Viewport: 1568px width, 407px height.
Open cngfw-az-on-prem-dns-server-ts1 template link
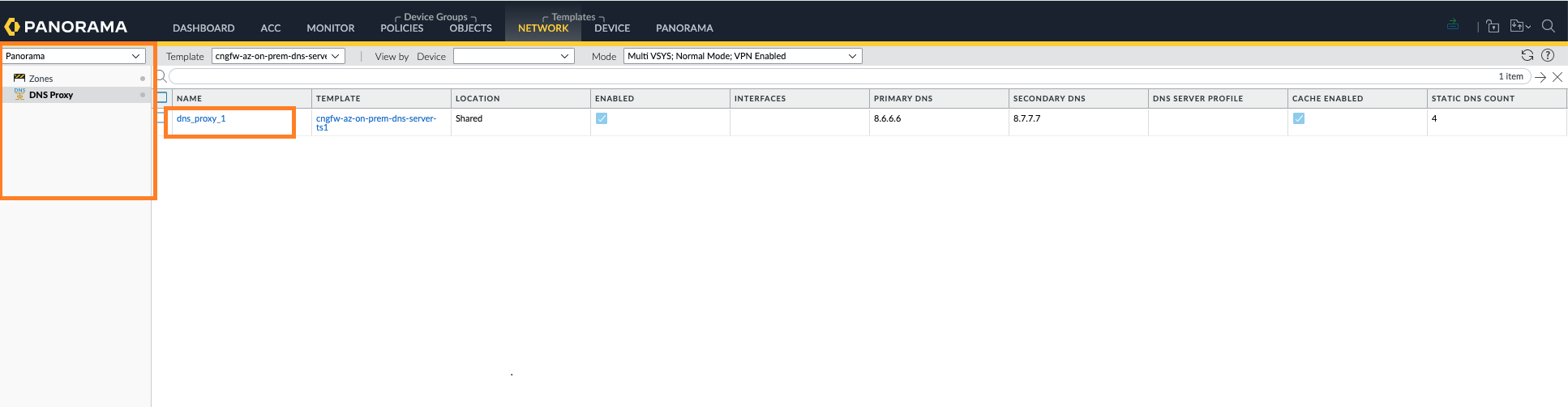click(375, 122)
